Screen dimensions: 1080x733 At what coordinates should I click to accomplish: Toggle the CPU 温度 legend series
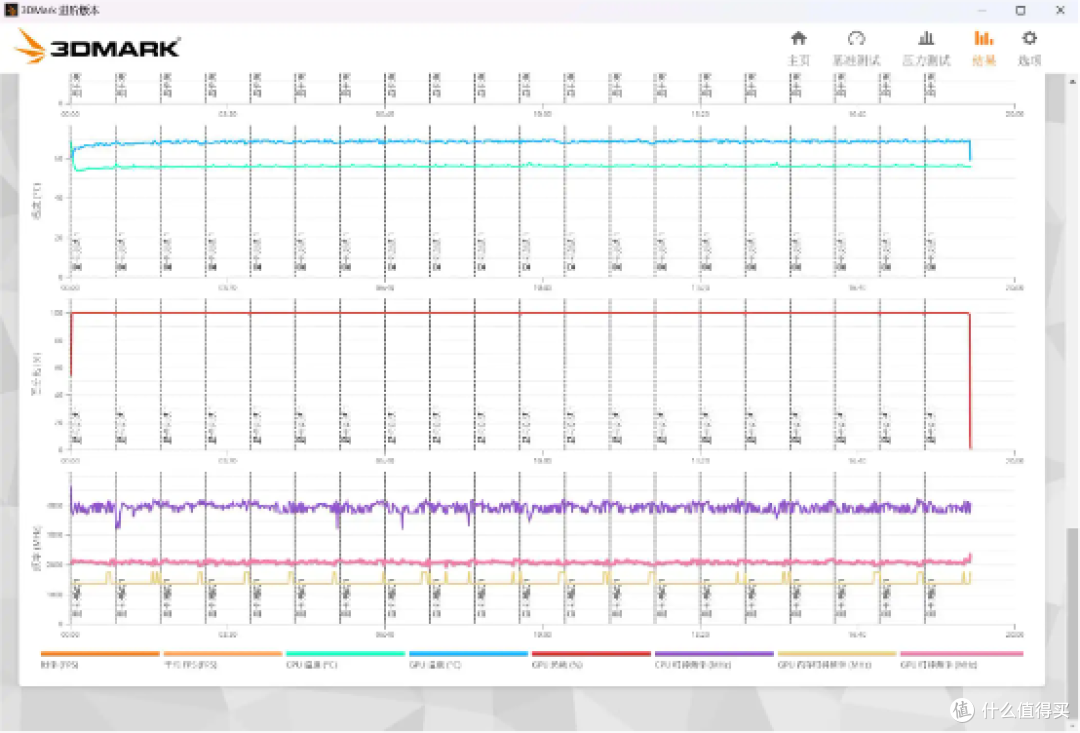pos(345,659)
